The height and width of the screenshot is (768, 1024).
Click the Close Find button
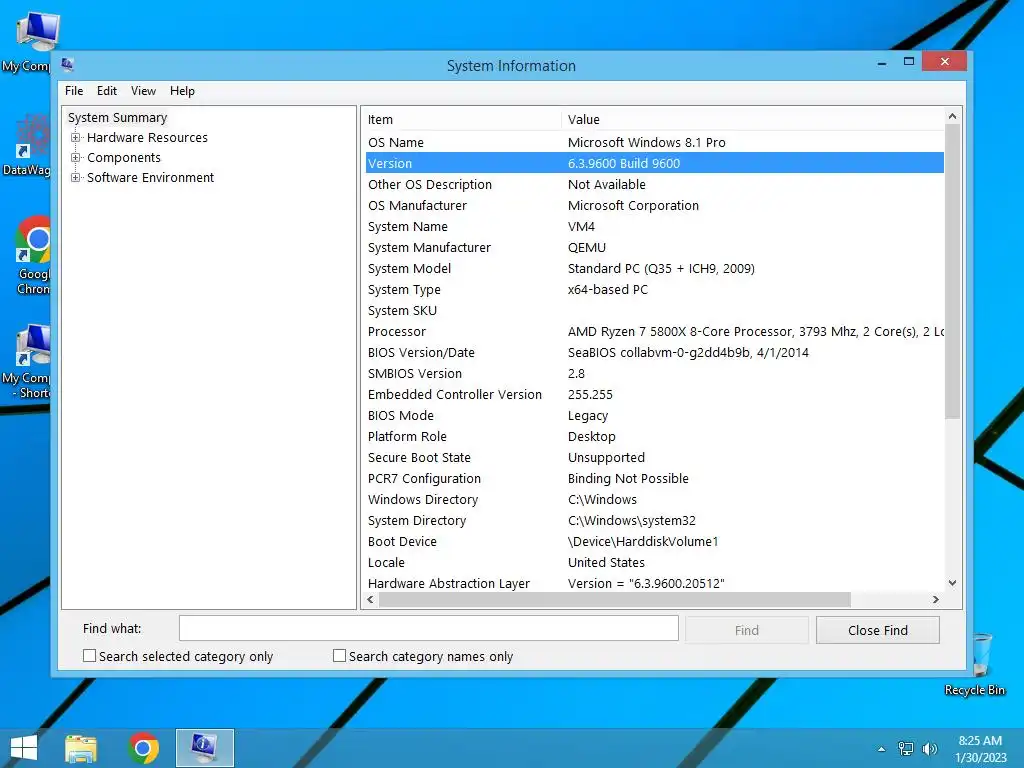878,630
